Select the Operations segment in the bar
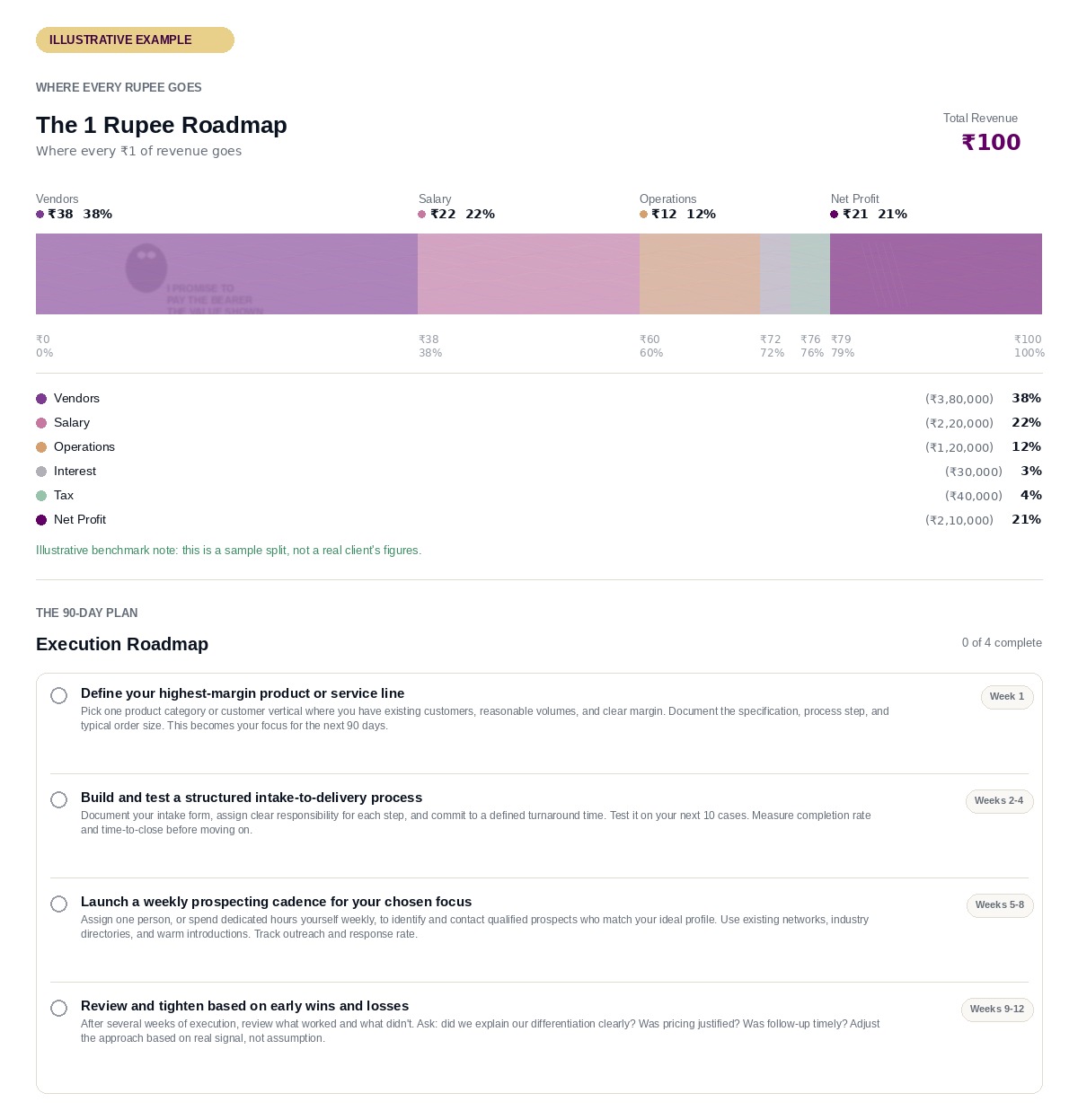This screenshot has width=1078, height=1120. tap(700, 274)
